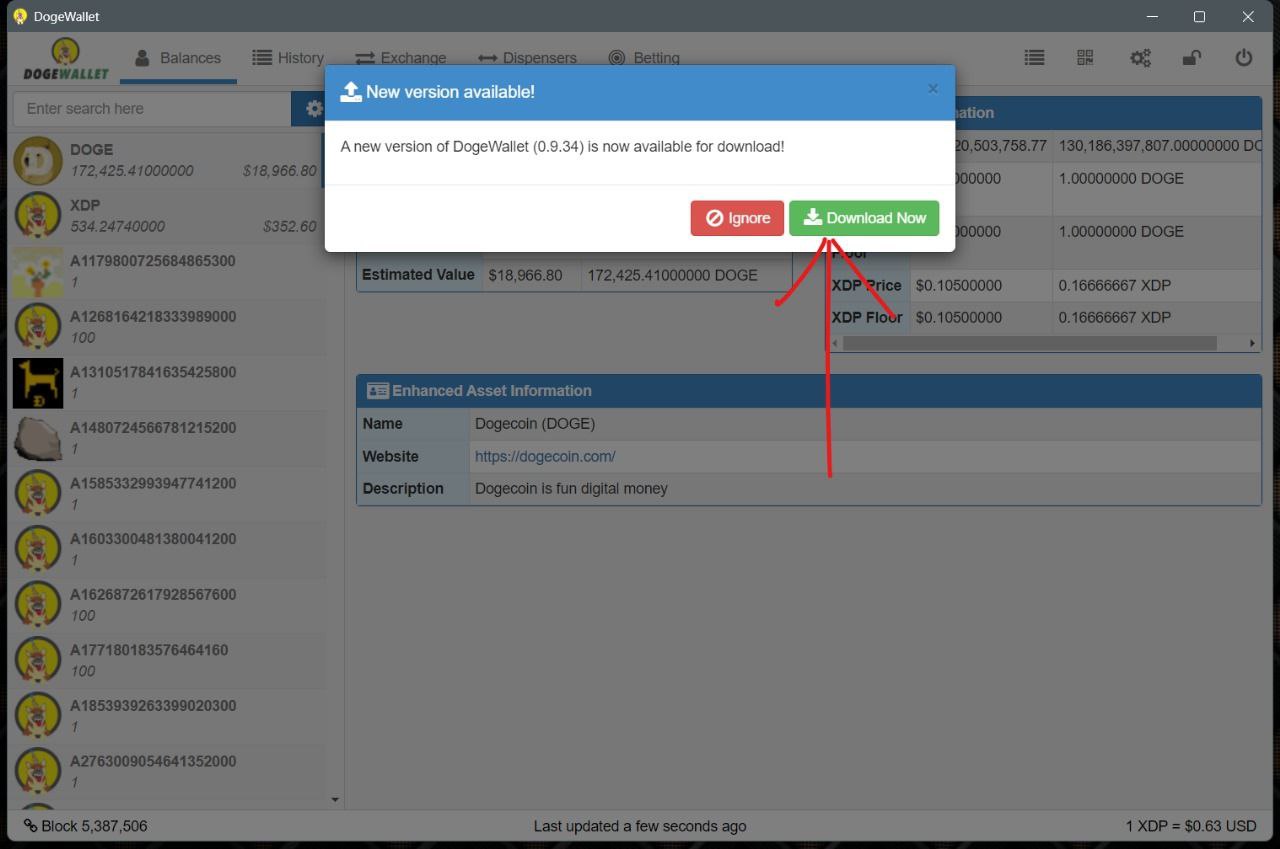Click the XDP balance $352.60 value
This screenshot has height=849, width=1280.
[x=289, y=227]
